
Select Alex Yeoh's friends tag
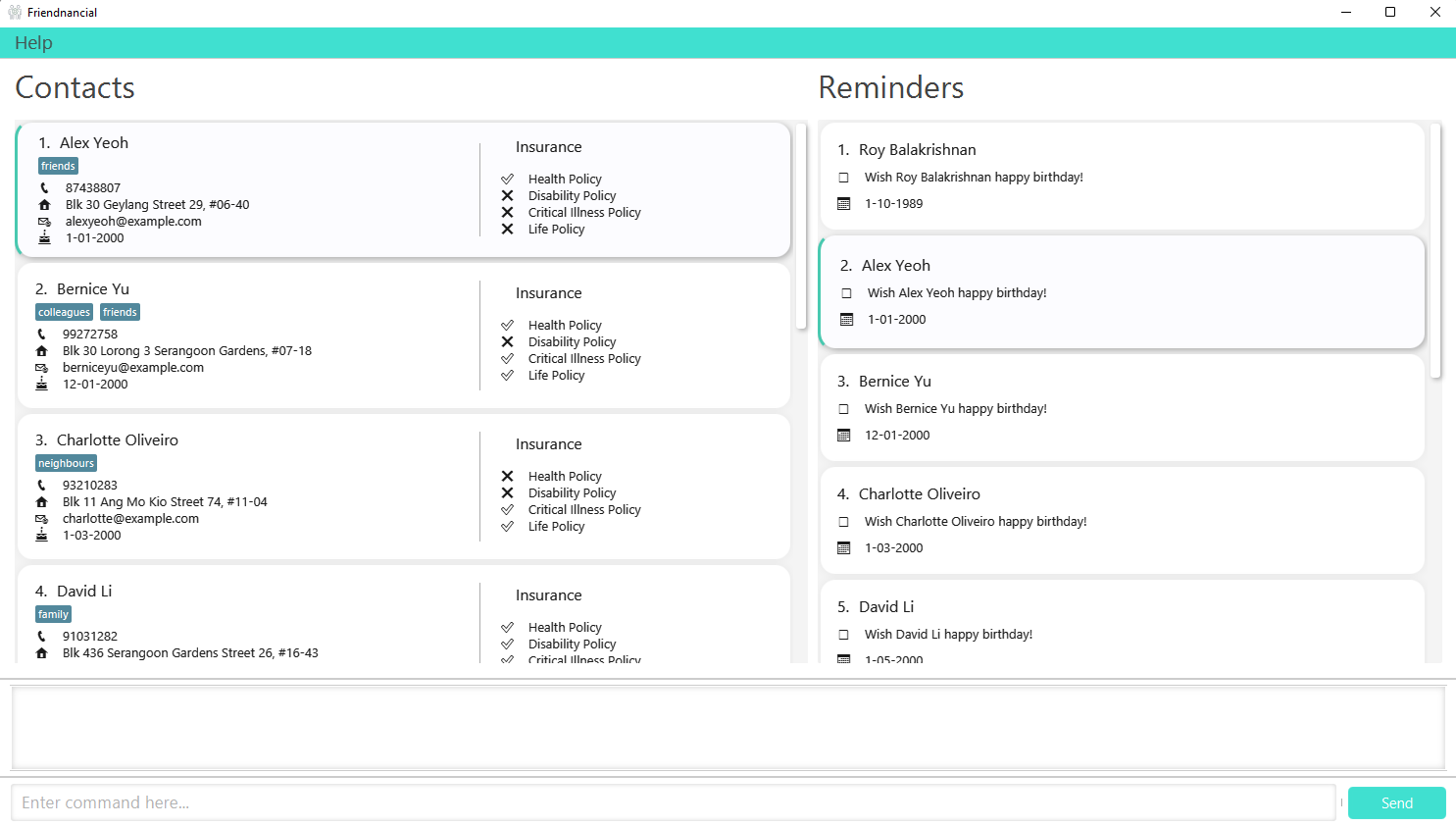coord(58,167)
